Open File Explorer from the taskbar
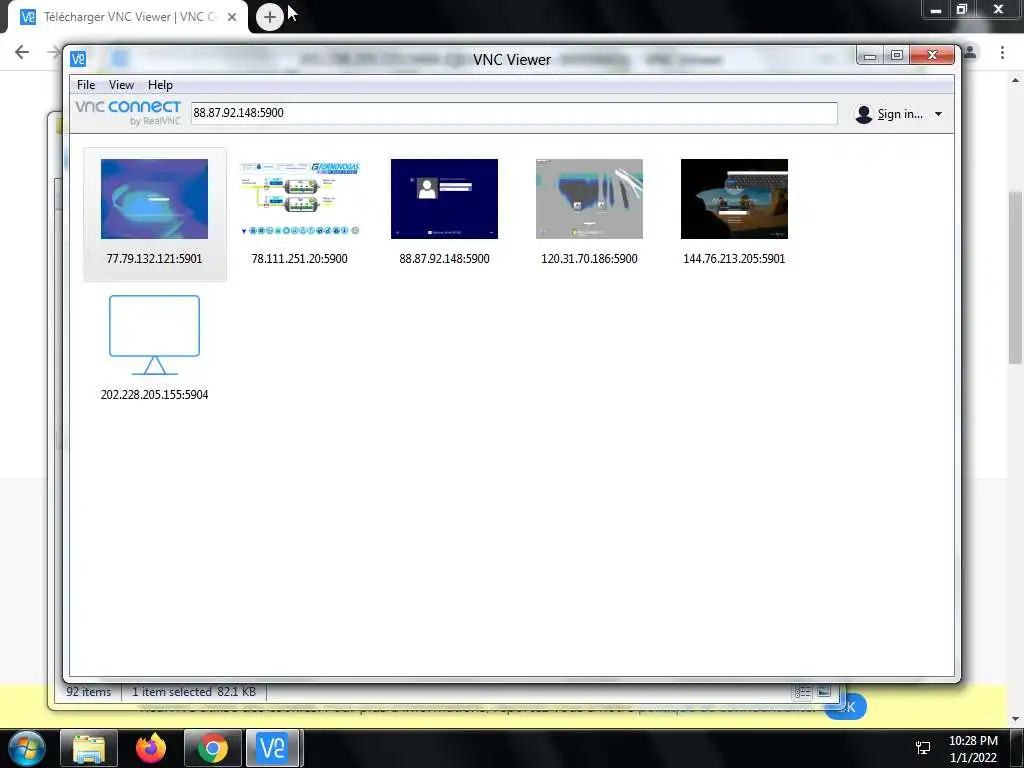This screenshot has height=768, width=1024. 89,748
